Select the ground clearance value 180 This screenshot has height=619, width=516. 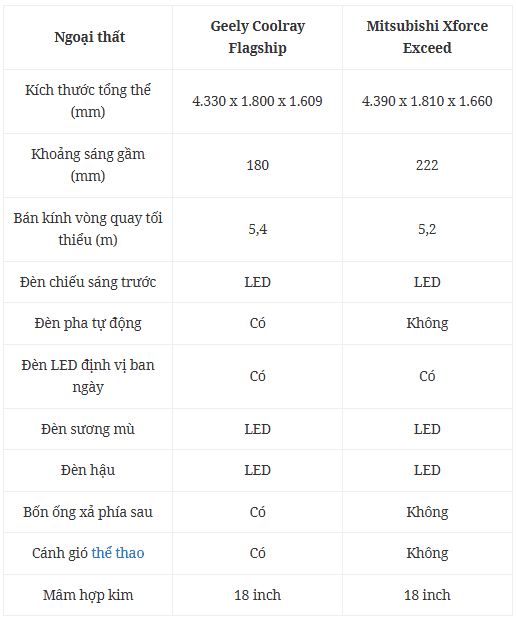(x=257, y=165)
